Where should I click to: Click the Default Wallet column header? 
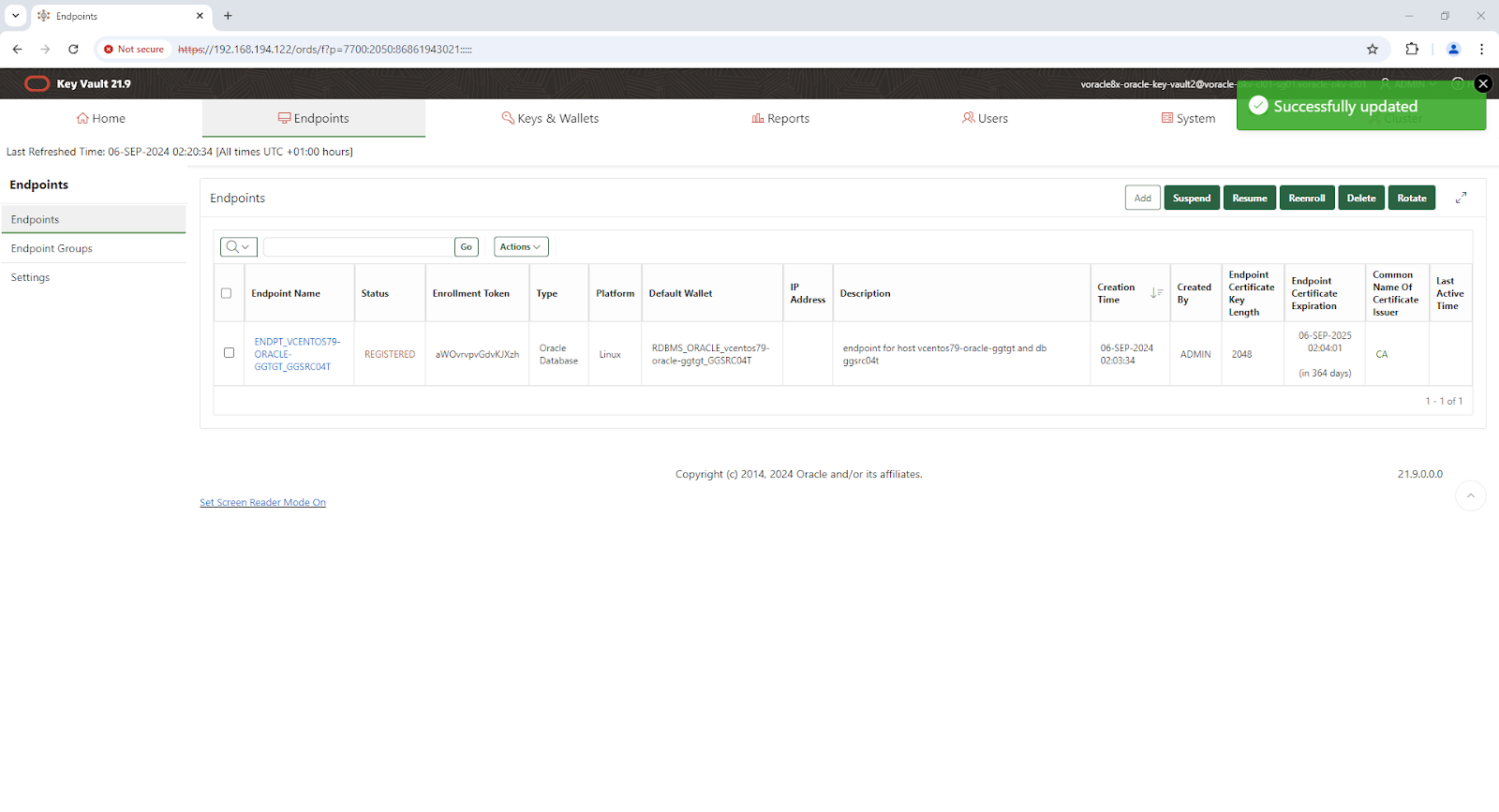681,293
